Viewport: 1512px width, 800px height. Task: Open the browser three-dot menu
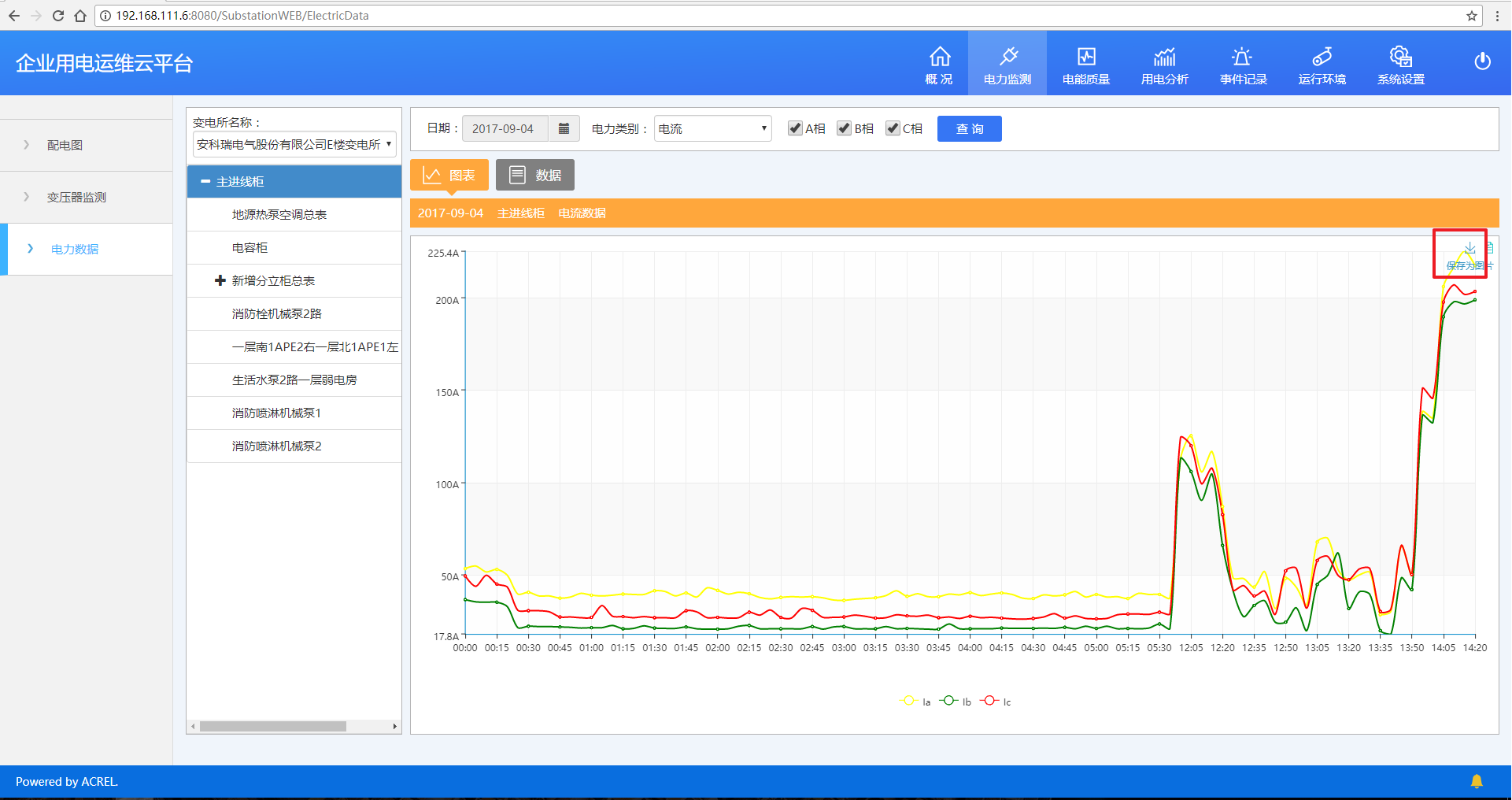tap(1497, 16)
